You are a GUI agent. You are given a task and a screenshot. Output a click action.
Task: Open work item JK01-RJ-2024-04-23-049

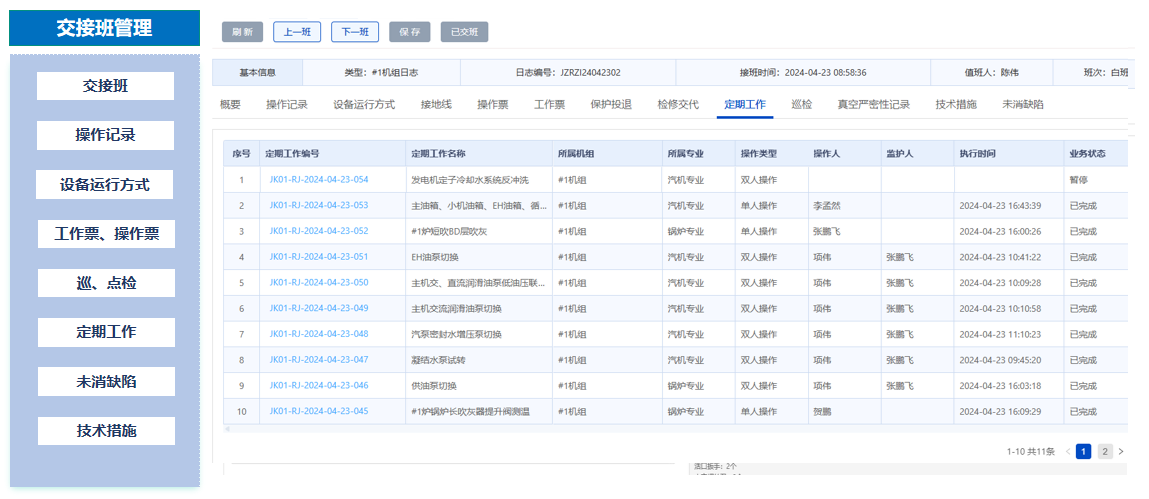tap(319, 308)
